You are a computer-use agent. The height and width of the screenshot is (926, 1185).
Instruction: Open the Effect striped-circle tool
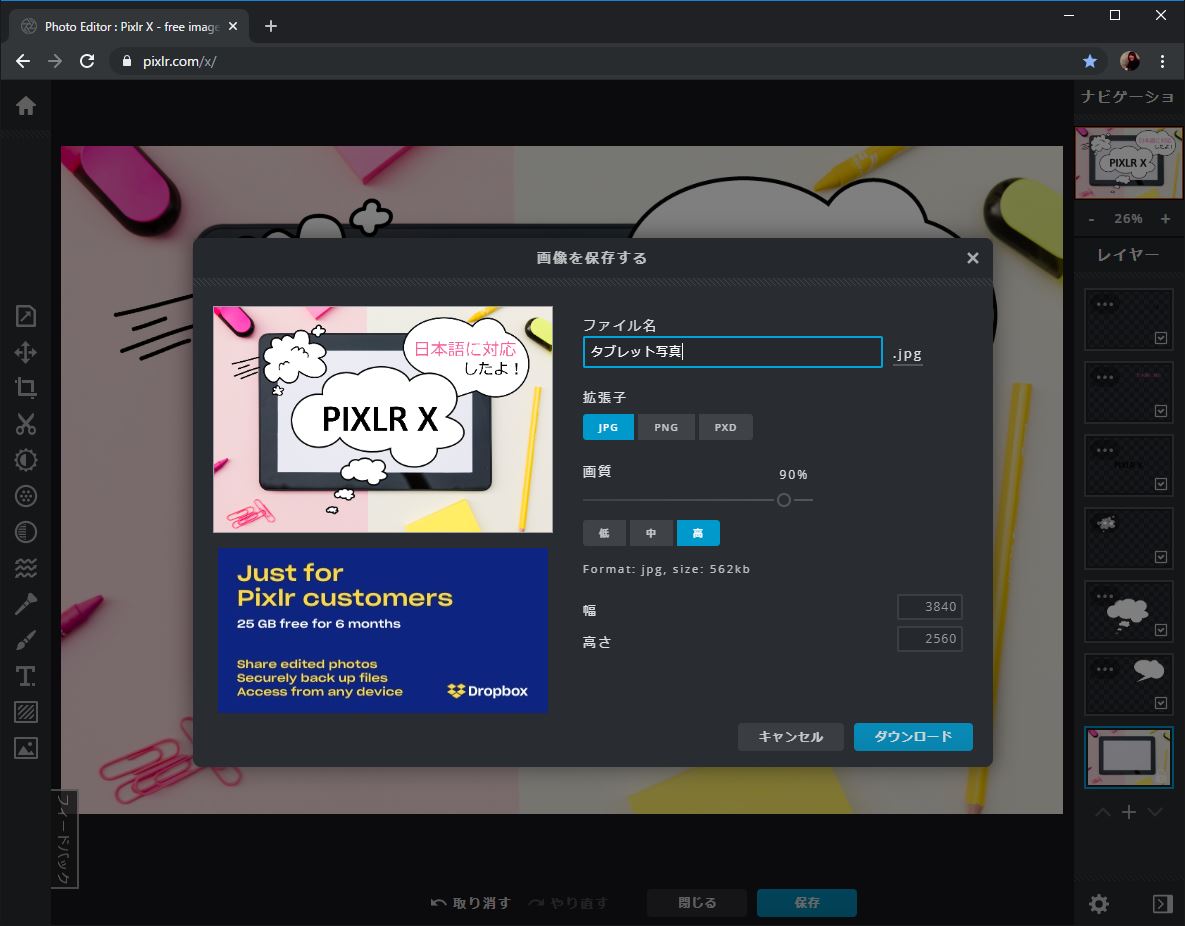(26, 532)
